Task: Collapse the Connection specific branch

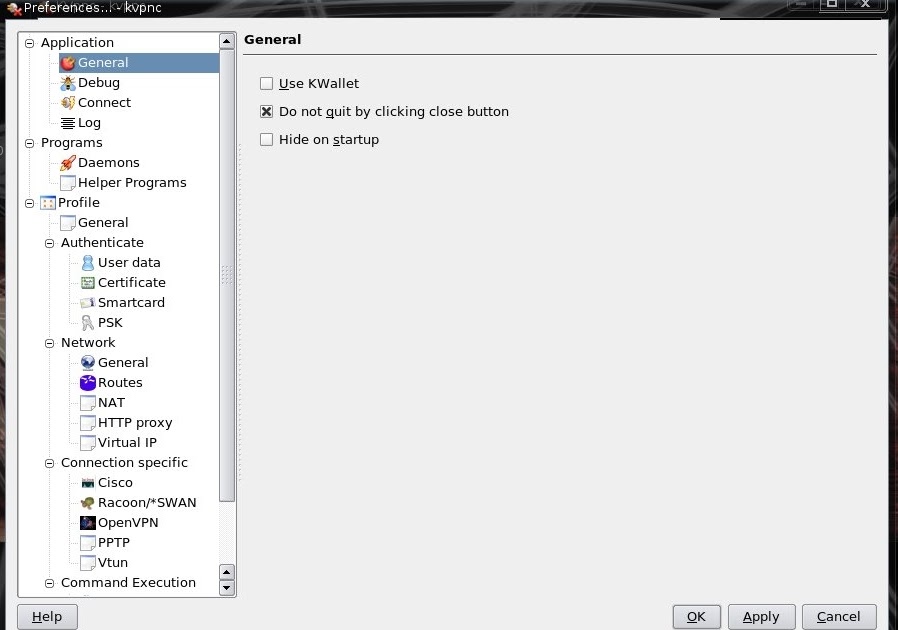Action: pos(50,463)
